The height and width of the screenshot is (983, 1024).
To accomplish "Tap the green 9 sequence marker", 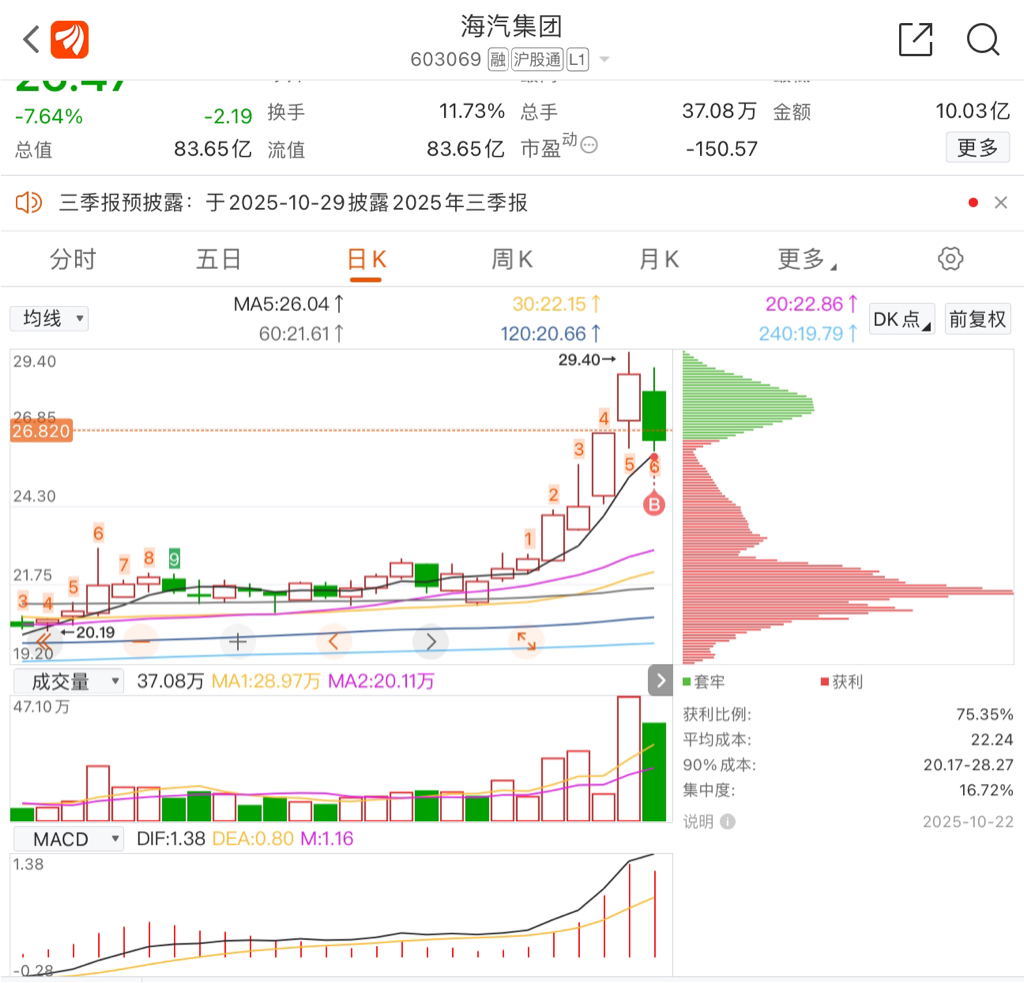I will [x=174, y=559].
